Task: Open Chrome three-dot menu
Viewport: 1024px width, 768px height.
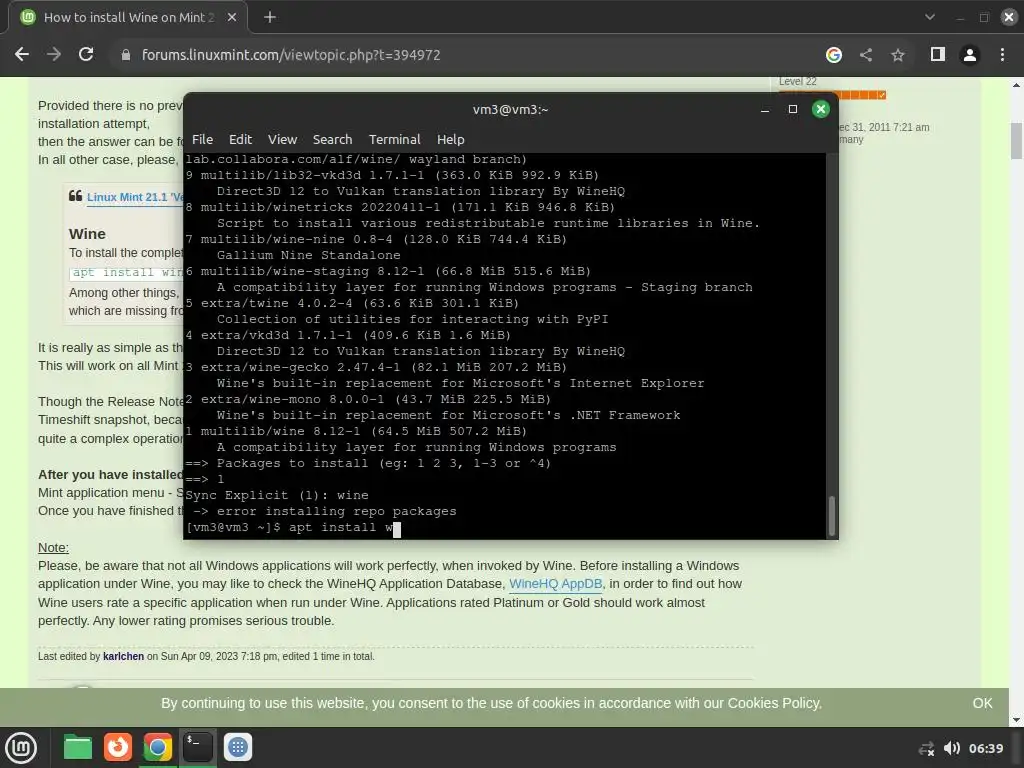Action: [1002, 55]
